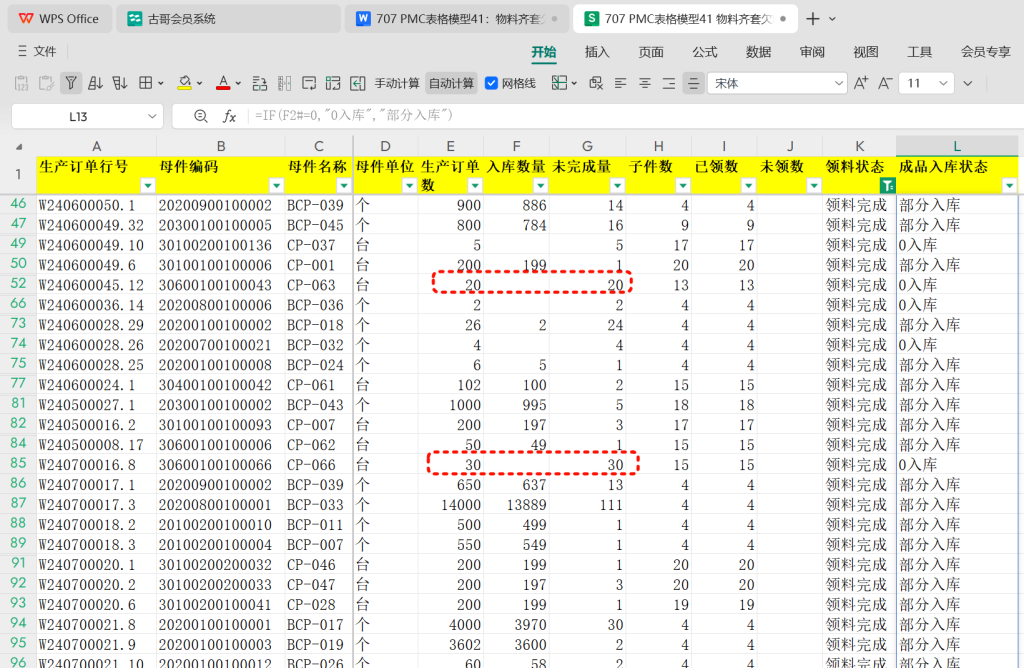Click the find/select cells icon

point(596,83)
